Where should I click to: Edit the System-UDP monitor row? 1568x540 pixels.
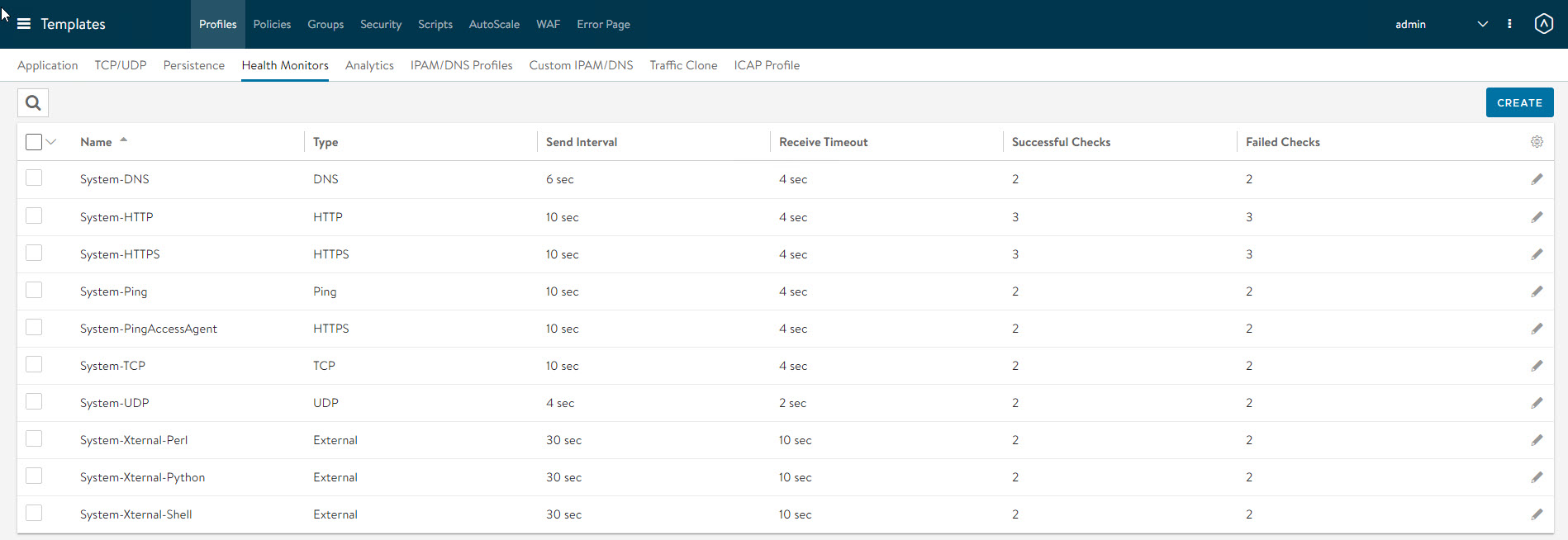1537,403
